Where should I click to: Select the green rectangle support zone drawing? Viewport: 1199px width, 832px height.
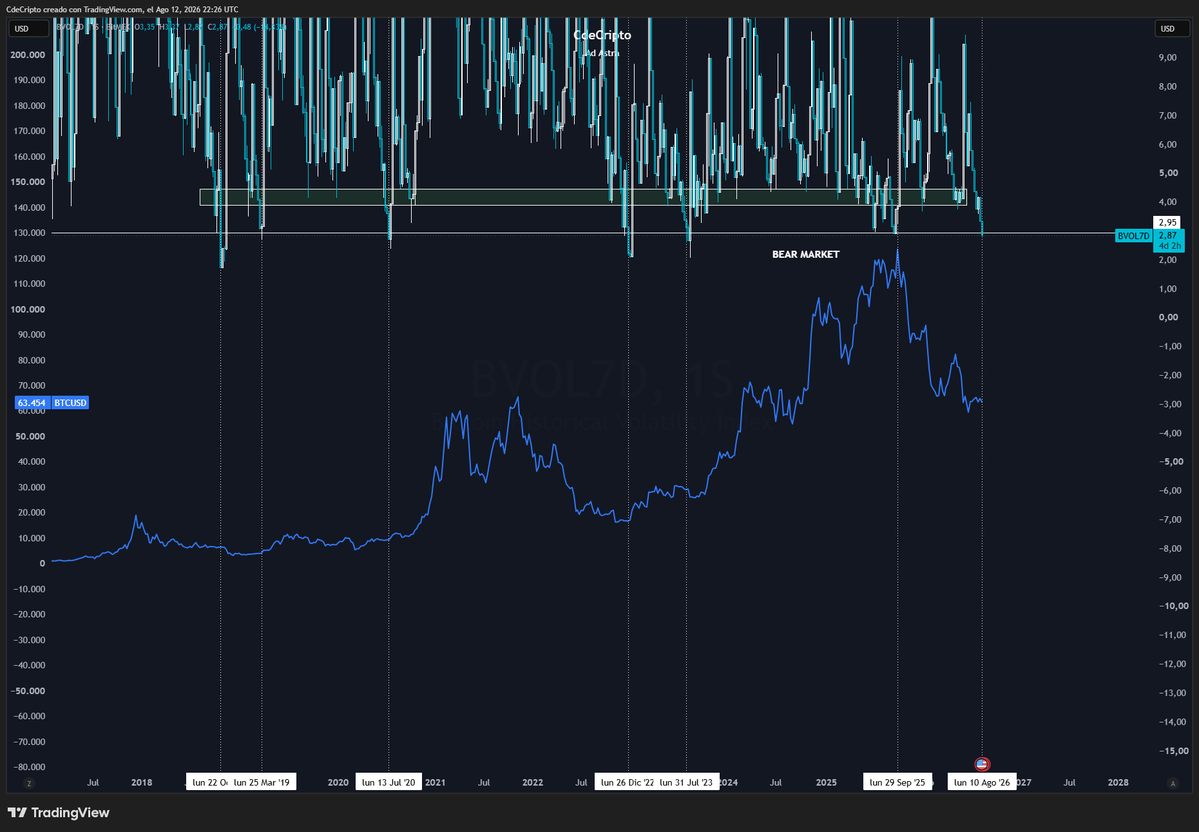pyautogui.click(x=583, y=197)
